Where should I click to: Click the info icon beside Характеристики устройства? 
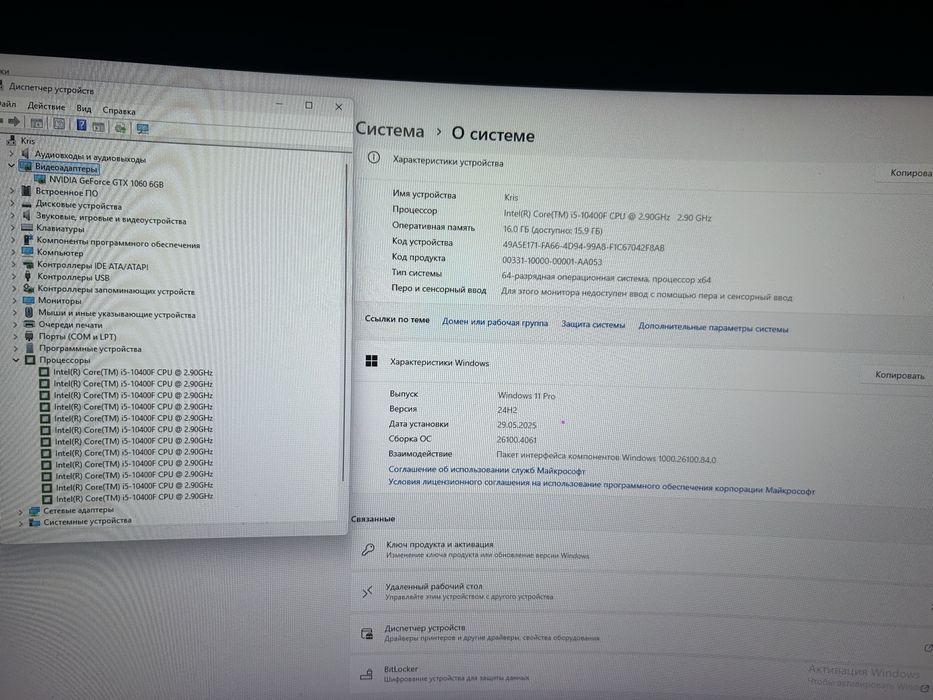374,158
